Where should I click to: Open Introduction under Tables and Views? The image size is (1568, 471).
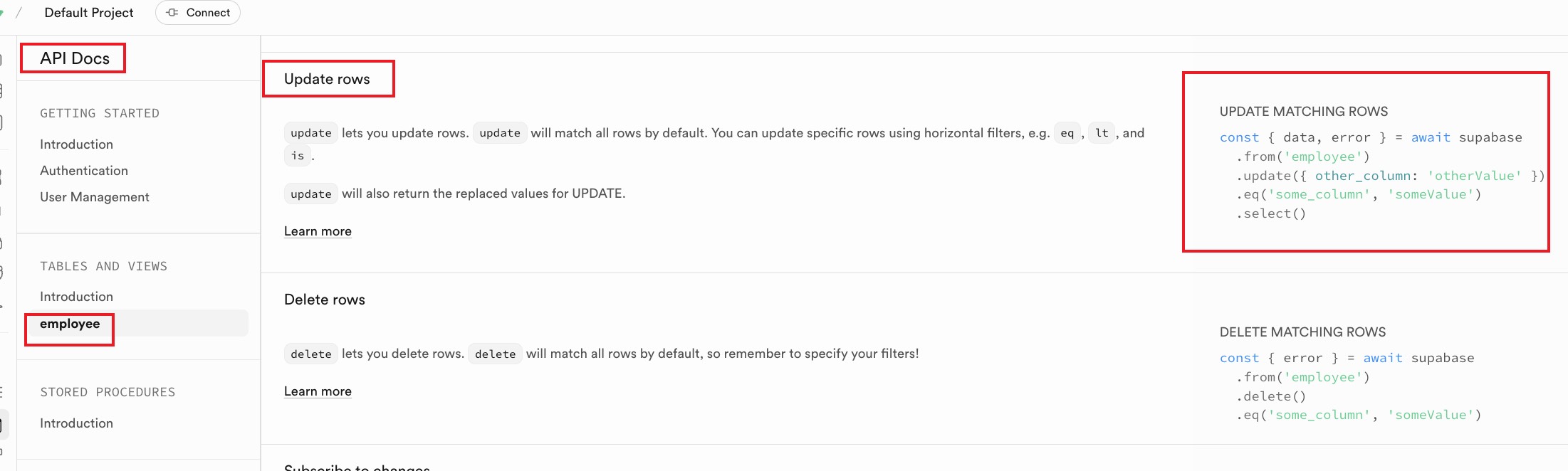(x=76, y=297)
